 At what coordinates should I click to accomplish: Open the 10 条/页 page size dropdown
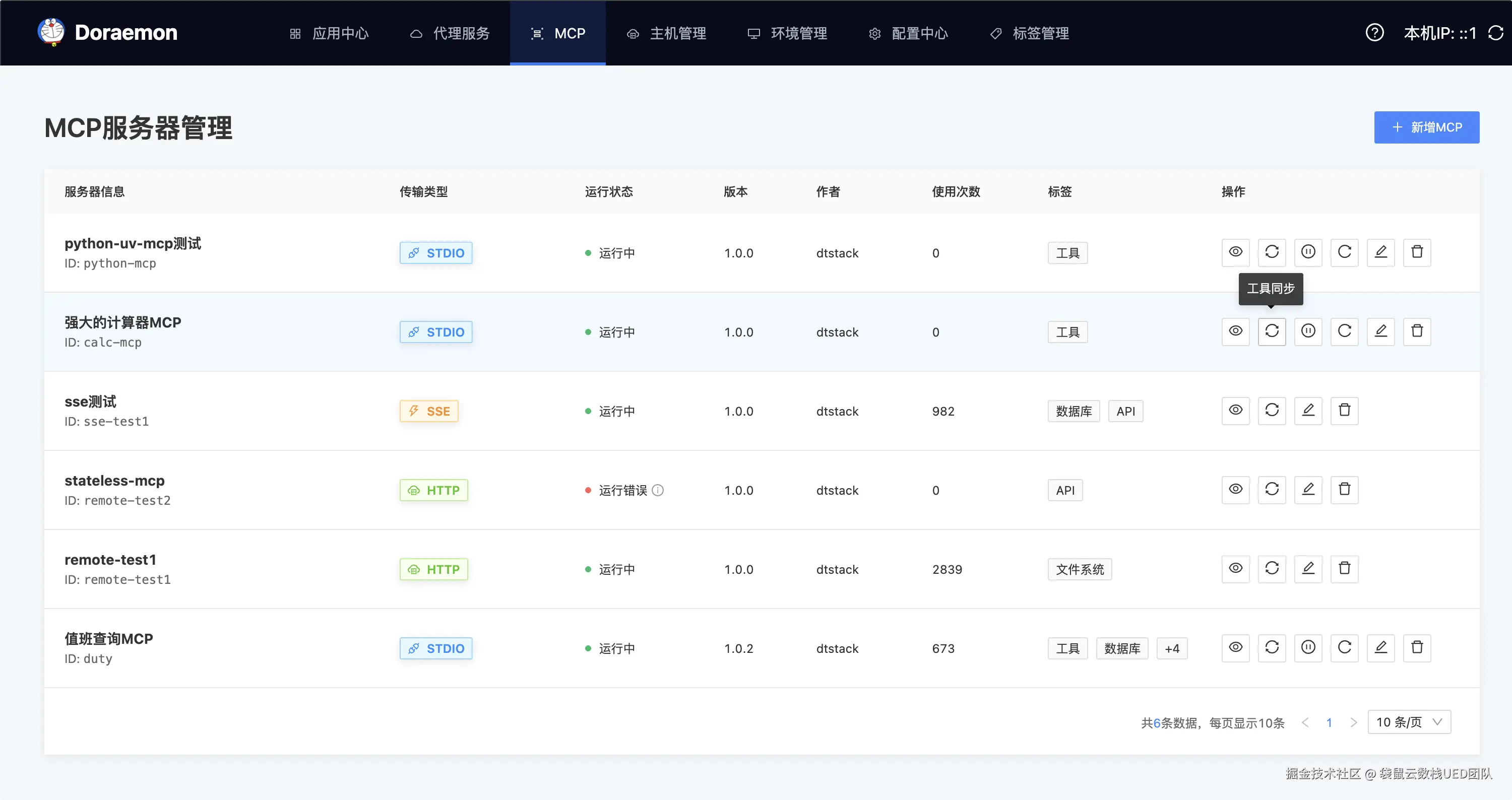point(1409,722)
